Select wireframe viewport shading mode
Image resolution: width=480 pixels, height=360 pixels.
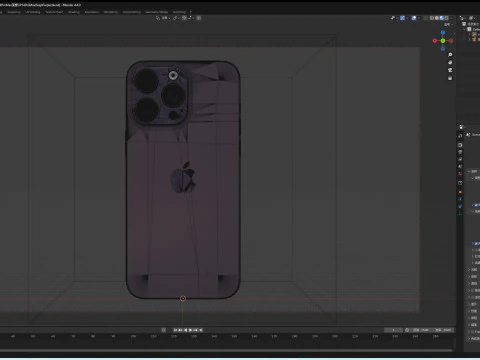click(x=432, y=18)
